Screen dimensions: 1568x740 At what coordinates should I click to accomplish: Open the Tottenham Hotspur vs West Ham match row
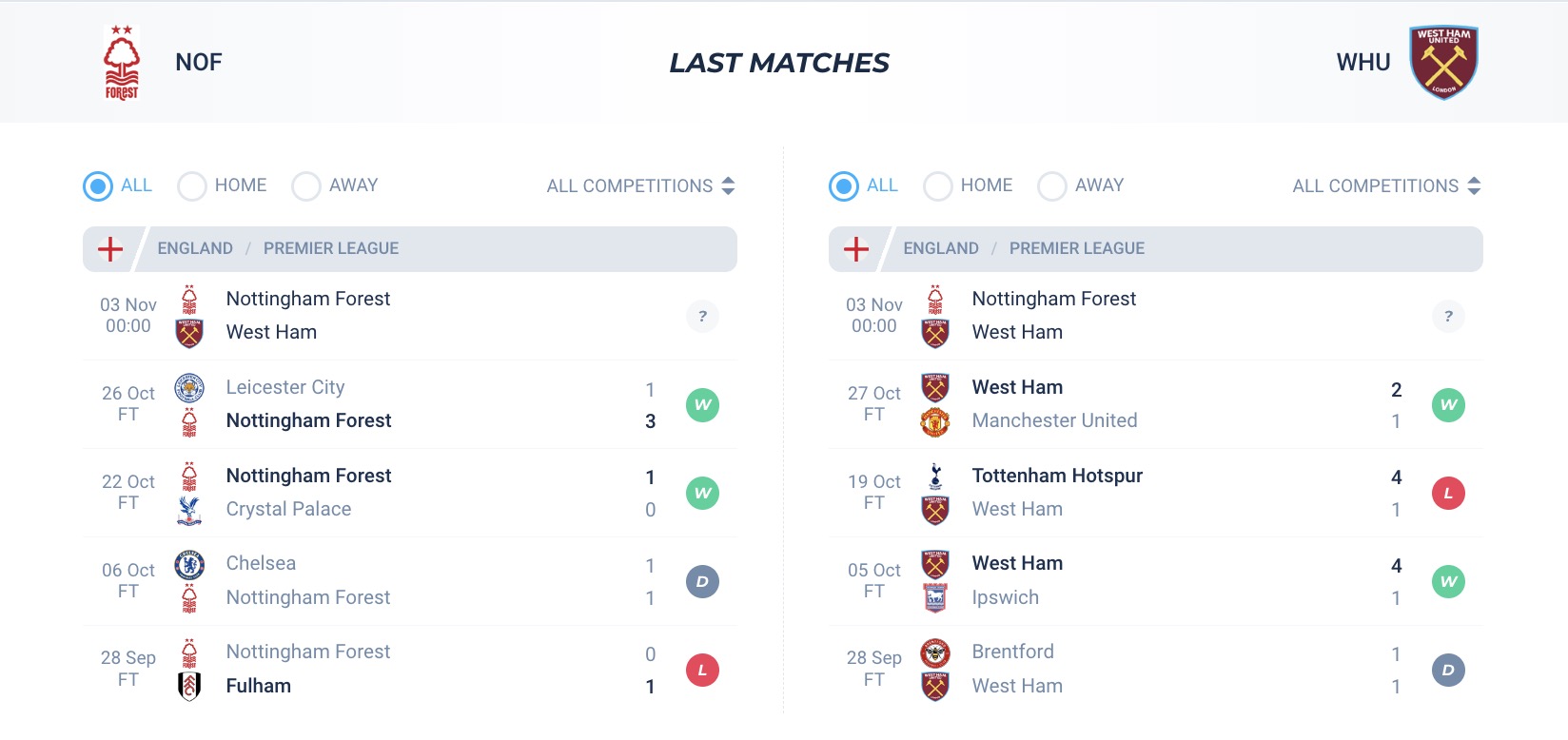(x=1156, y=494)
